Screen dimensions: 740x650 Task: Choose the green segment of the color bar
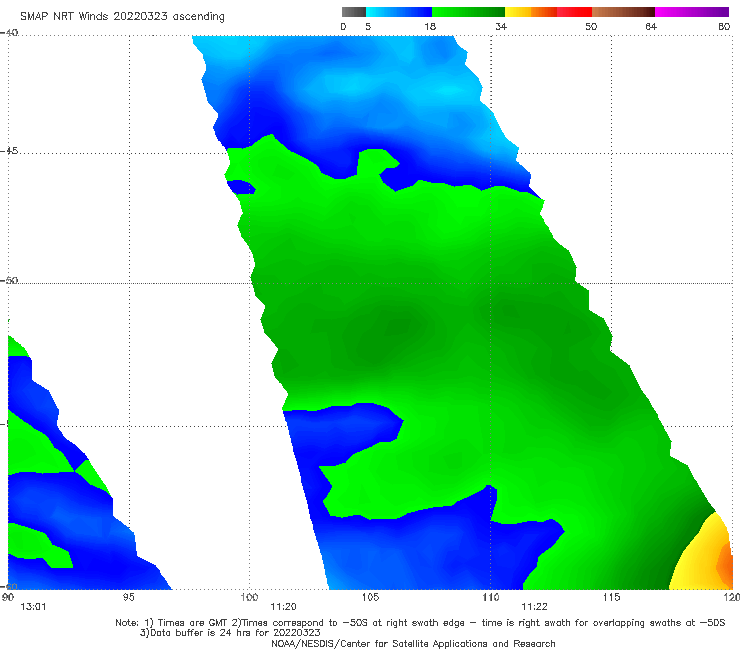[468, 12]
